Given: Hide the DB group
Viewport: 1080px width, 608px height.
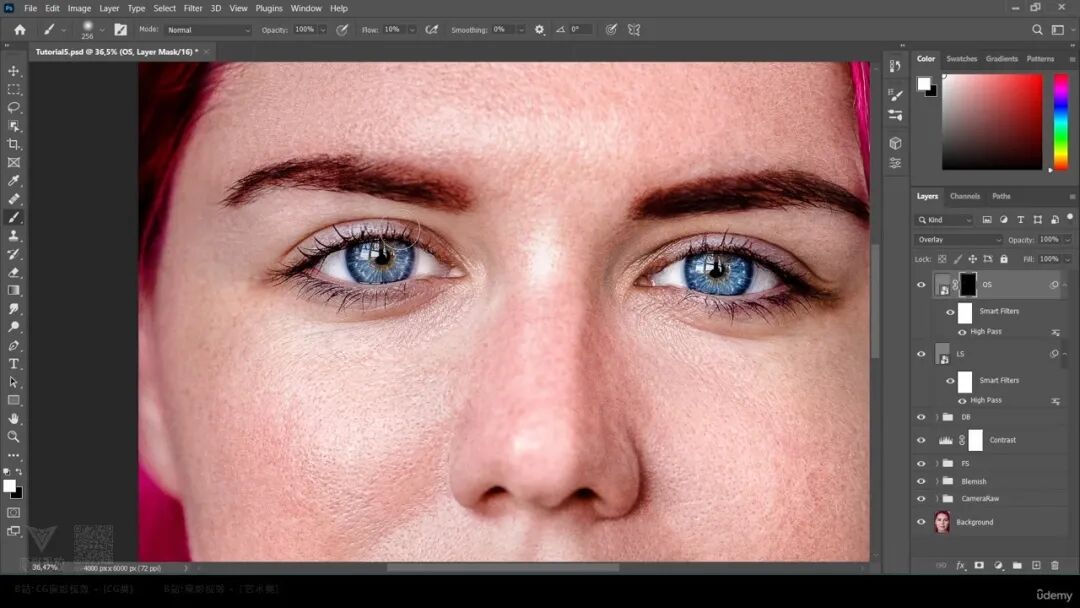Looking at the screenshot, I should click(921, 417).
